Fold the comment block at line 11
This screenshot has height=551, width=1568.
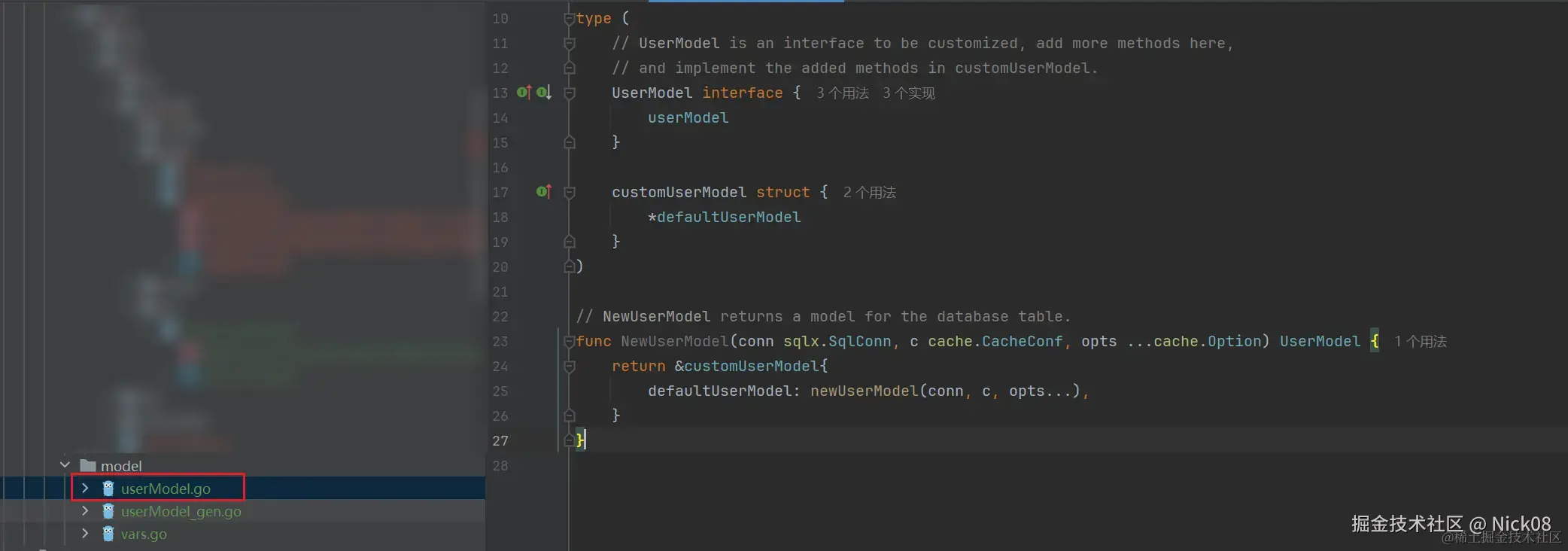click(570, 44)
